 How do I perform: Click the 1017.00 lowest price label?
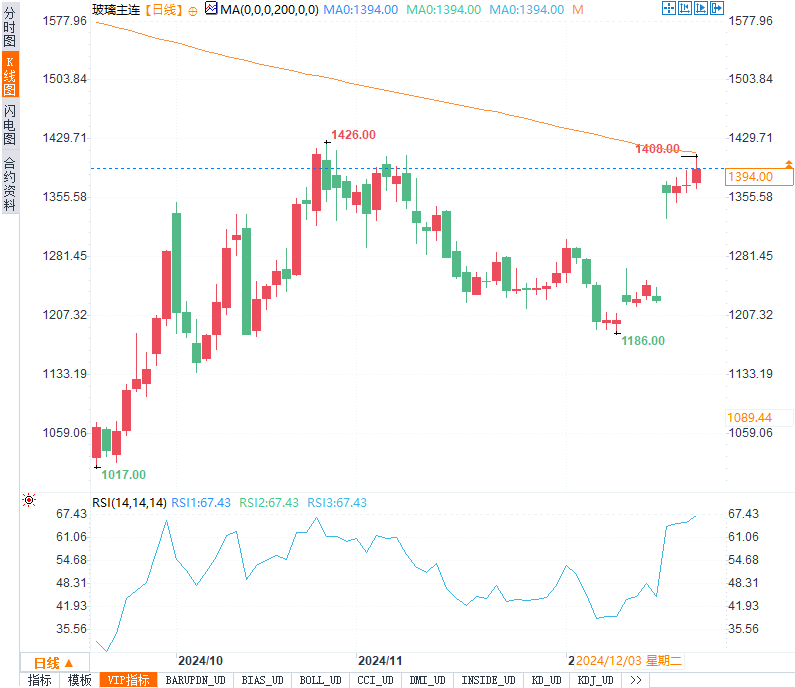pos(123,475)
